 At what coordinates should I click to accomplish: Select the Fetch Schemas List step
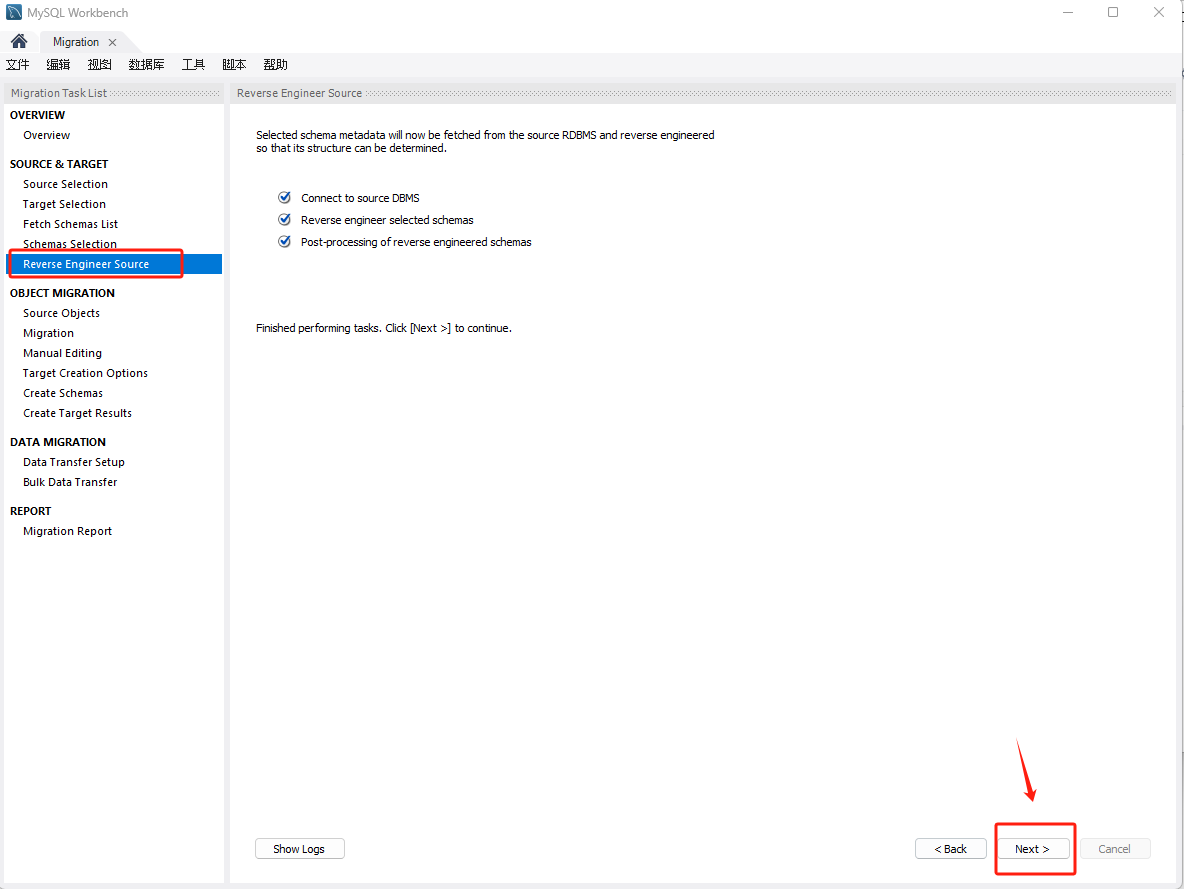pos(70,224)
